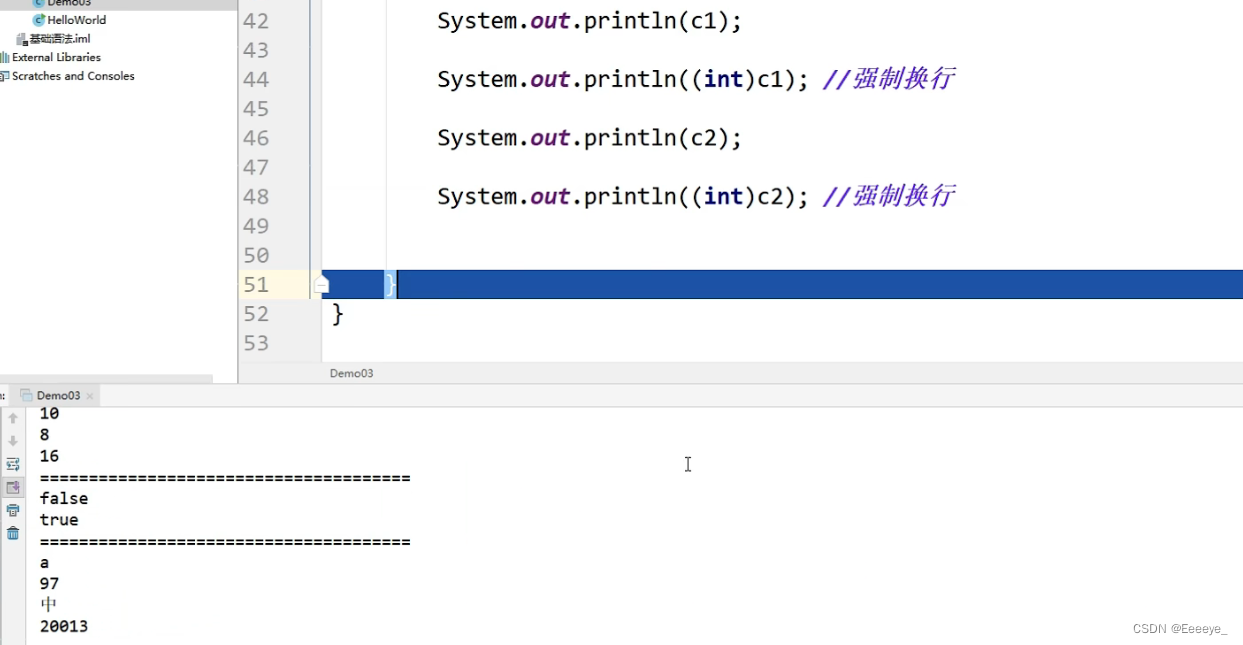1243x645 pixels.
Task: Click console output 'false'
Action: point(64,499)
